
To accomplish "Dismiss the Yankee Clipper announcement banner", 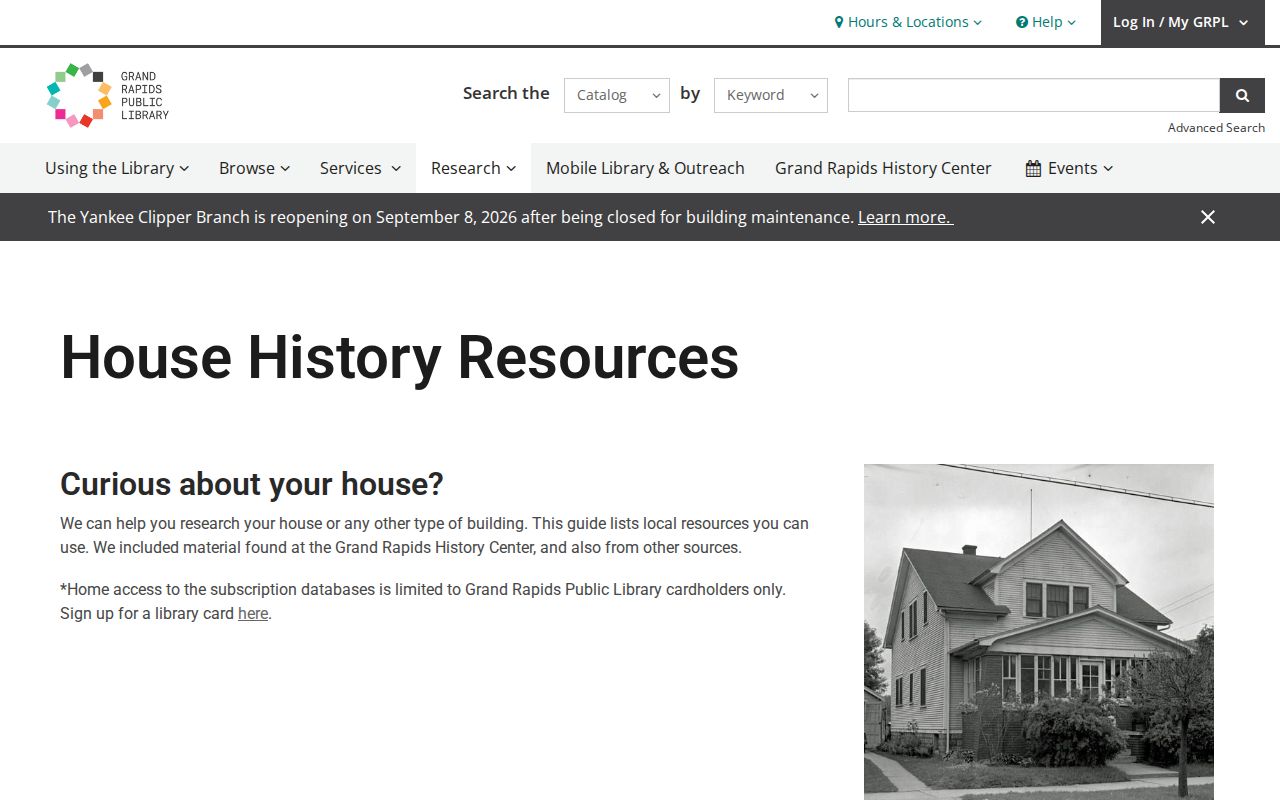I will point(1208,217).
